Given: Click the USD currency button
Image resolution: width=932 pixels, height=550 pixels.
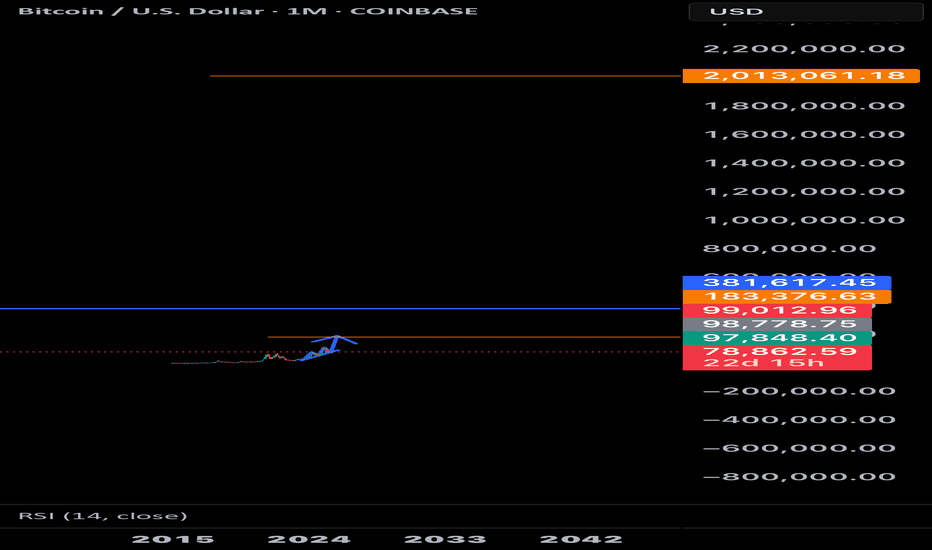Looking at the screenshot, I should 805,11.
